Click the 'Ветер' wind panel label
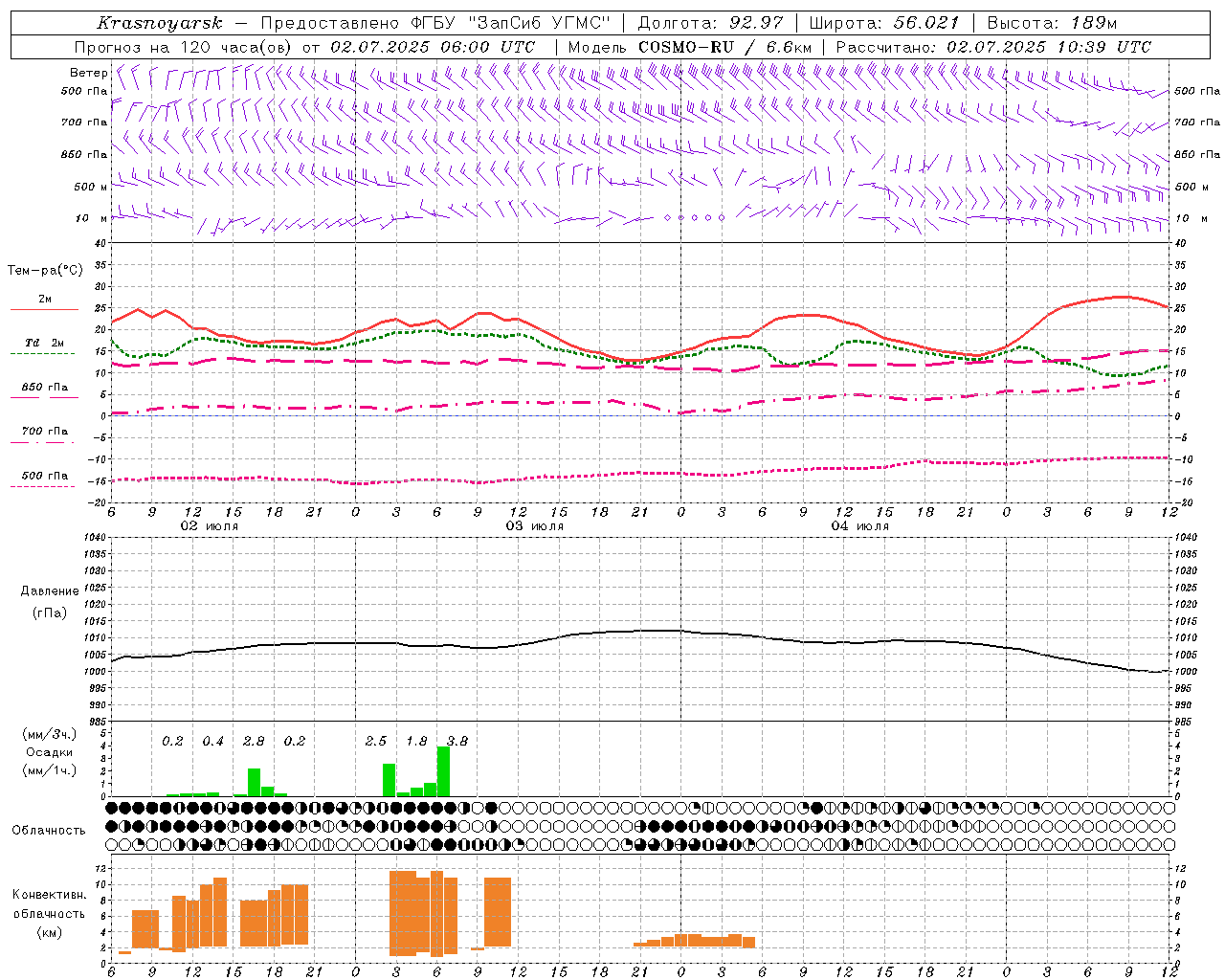 click(x=89, y=73)
